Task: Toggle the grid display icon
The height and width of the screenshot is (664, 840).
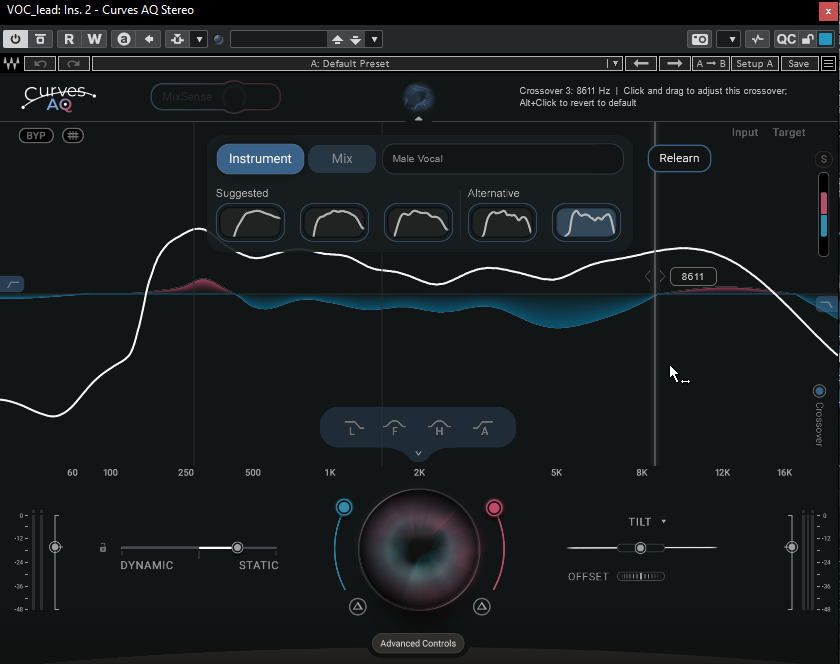Action: (x=73, y=136)
